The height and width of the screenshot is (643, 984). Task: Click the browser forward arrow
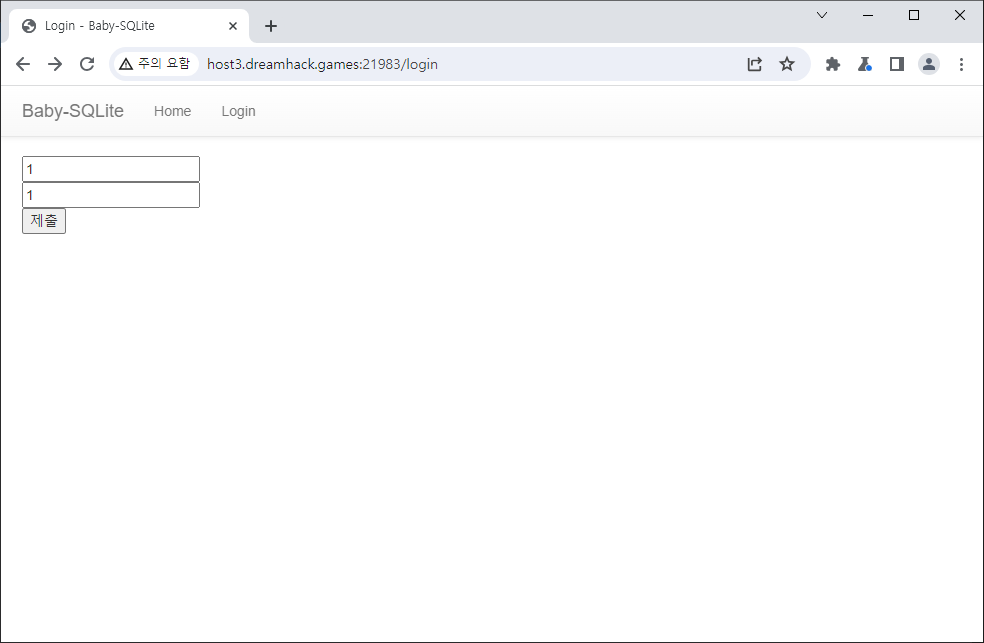coord(55,64)
